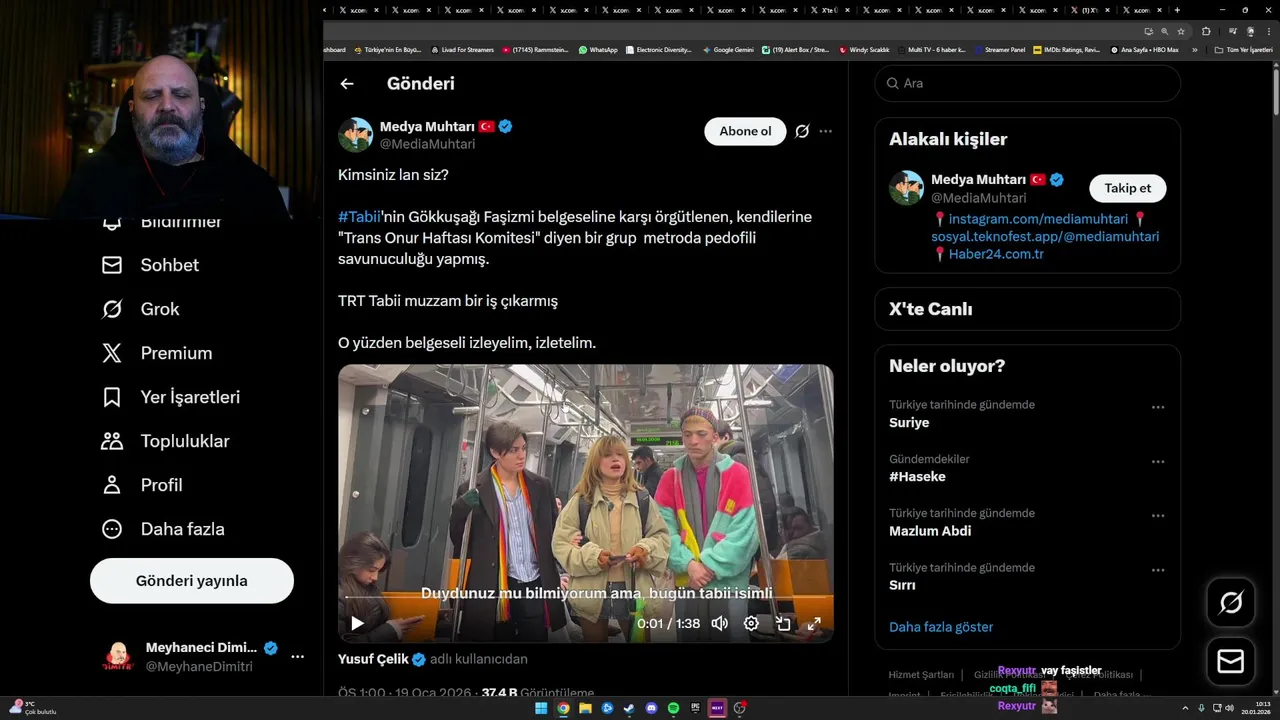Image resolution: width=1280 pixels, height=720 pixels.
Task: Click Daha fazla göster link
Action: [941, 627]
